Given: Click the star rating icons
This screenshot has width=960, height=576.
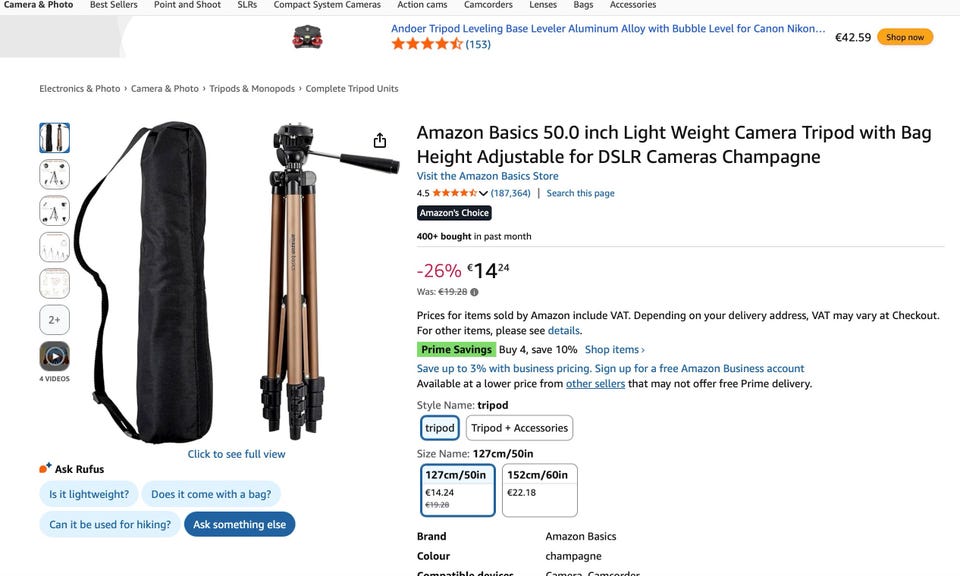Looking at the screenshot, I should click(454, 193).
